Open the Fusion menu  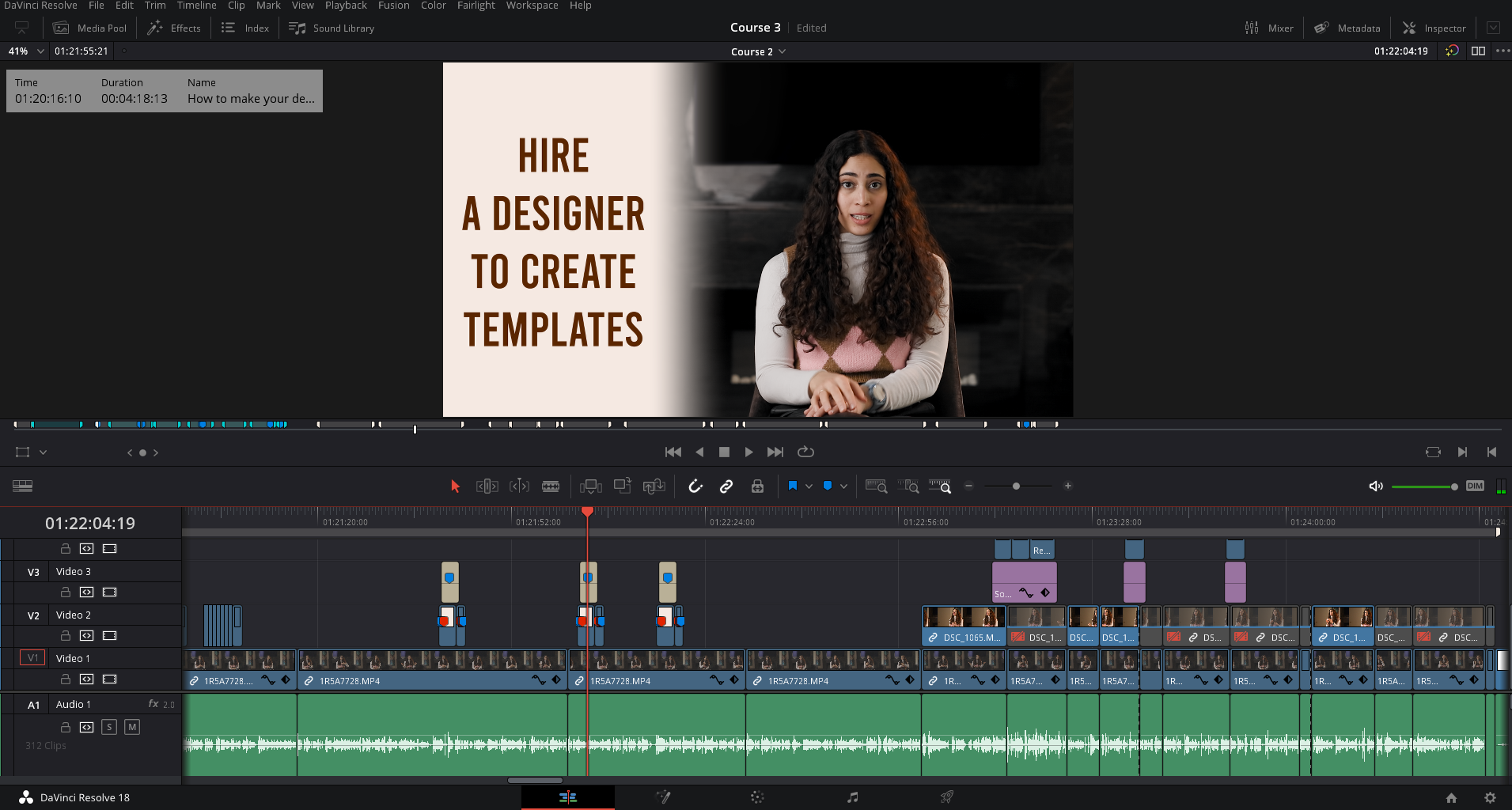click(x=393, y=6)
